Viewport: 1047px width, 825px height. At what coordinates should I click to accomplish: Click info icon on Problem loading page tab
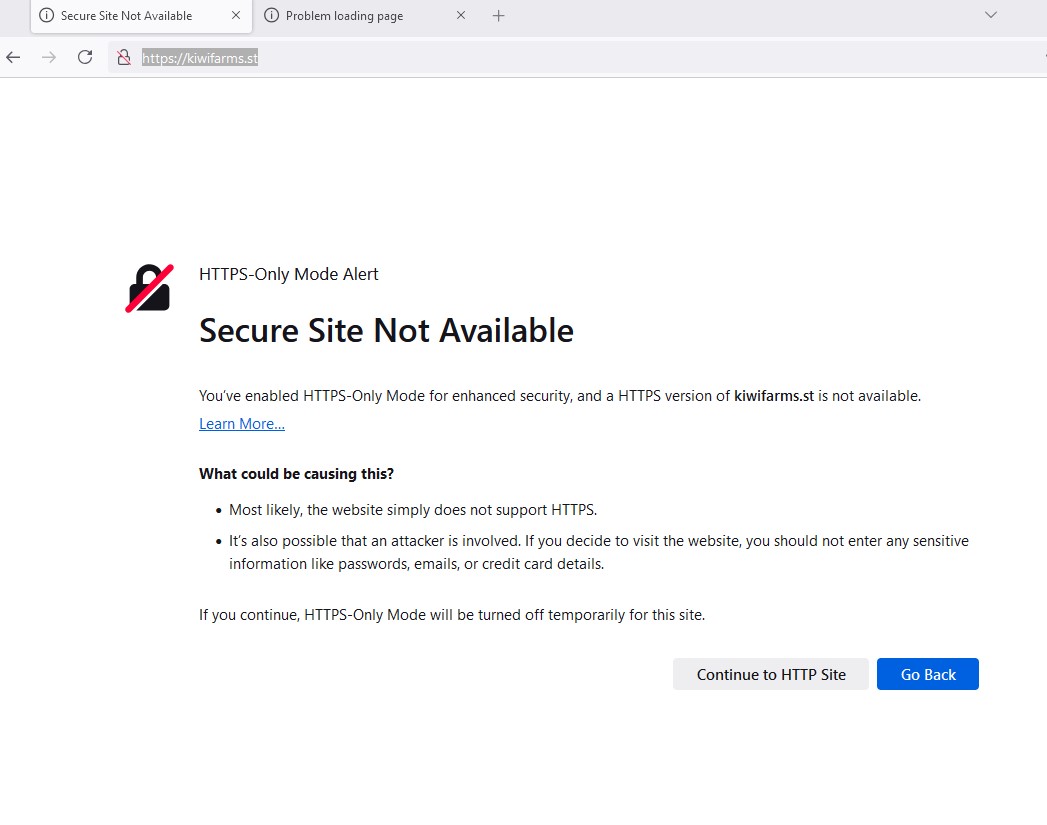(x=271, y=15)
